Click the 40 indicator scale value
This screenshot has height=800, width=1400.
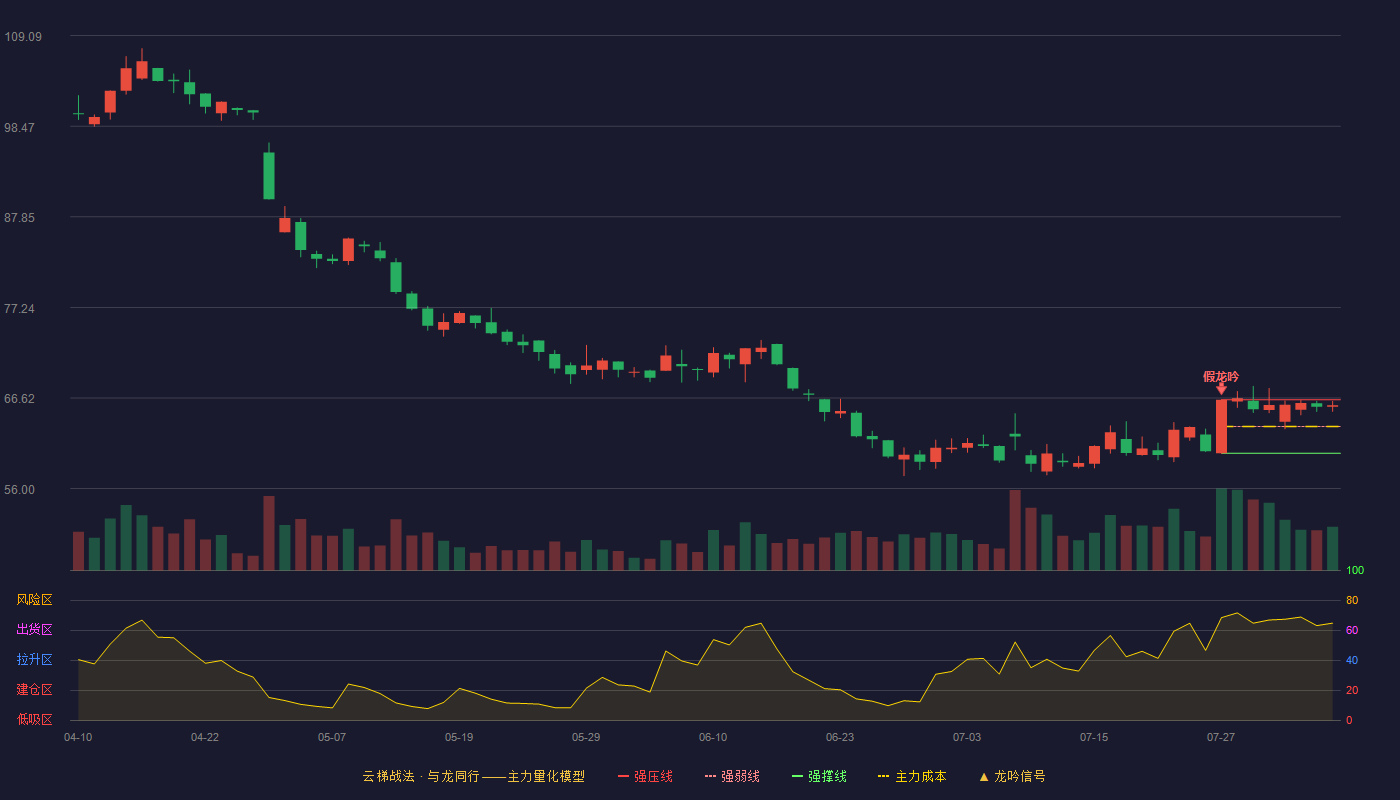pos(1352,660)
